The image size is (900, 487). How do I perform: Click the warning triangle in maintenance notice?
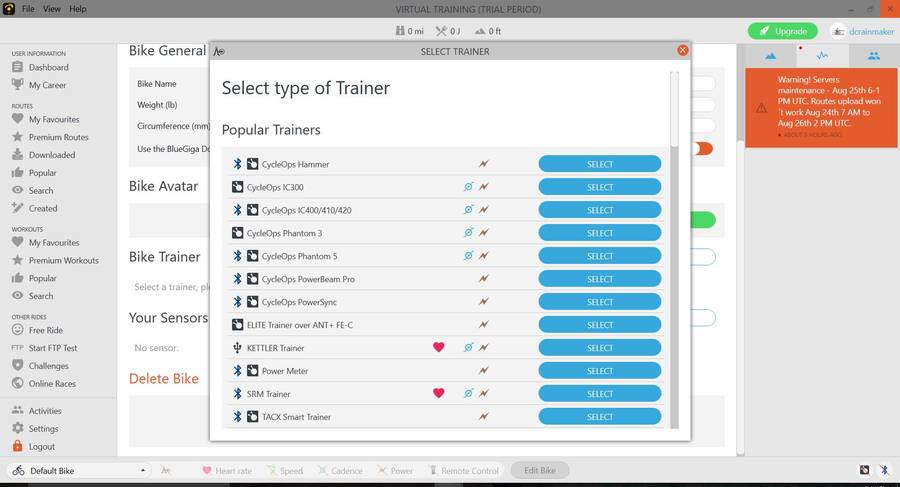pyautogui.click(x=761, y=107)
